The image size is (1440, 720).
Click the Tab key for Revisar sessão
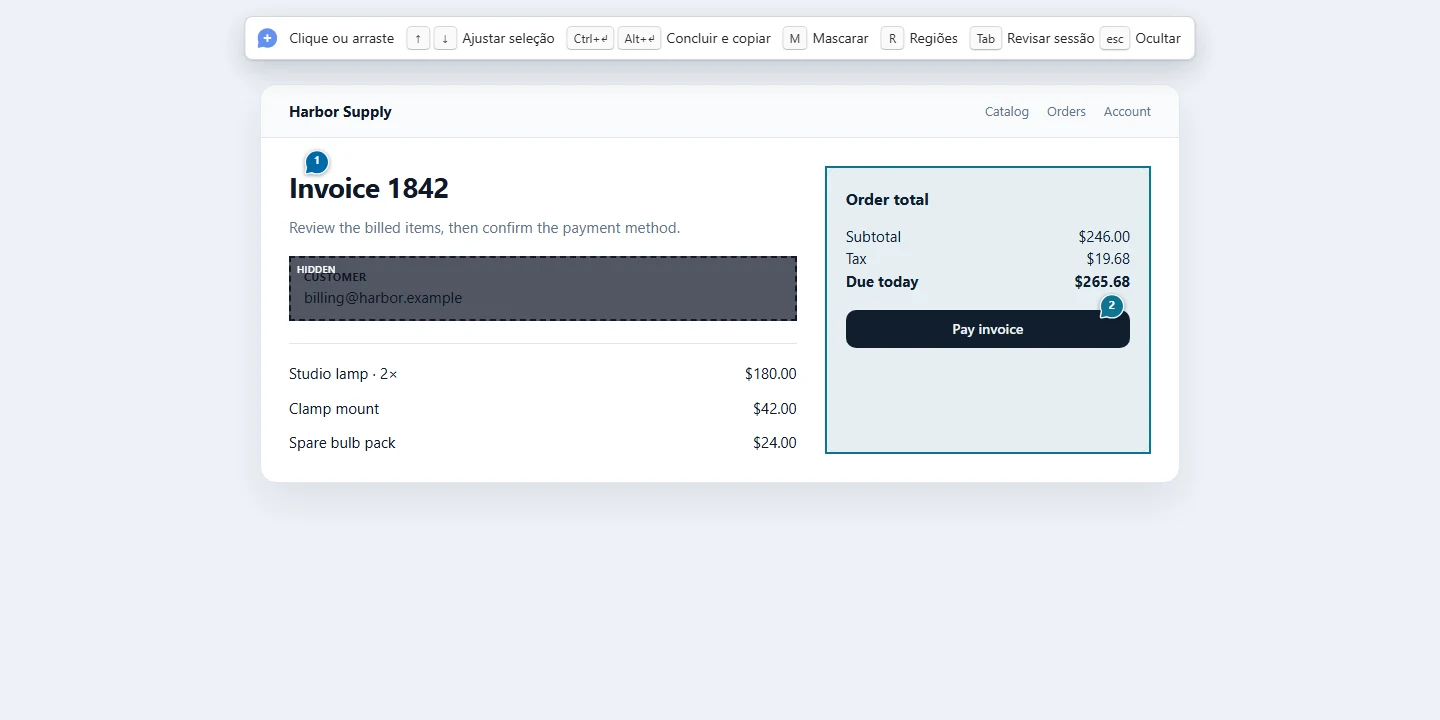(986, 38)
